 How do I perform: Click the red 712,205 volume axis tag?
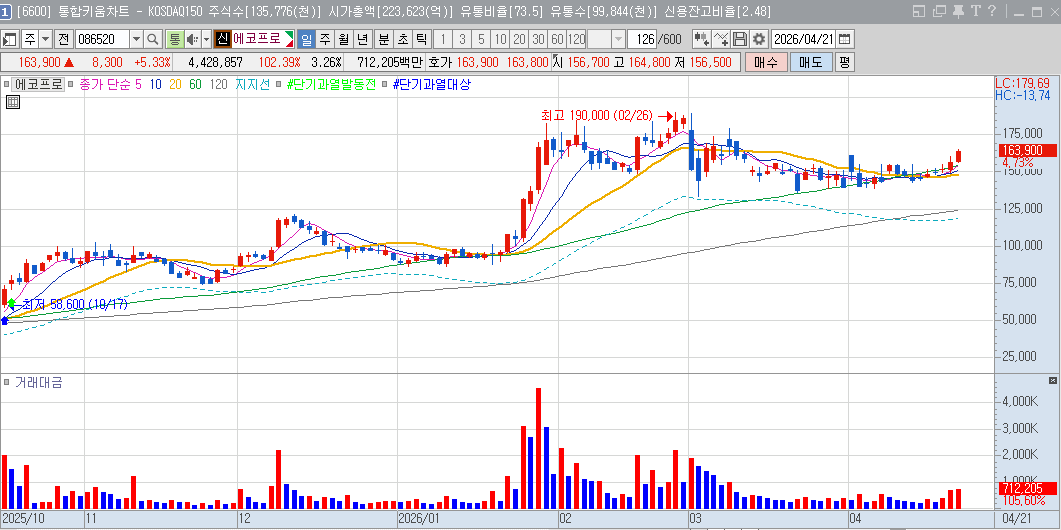1026,488
